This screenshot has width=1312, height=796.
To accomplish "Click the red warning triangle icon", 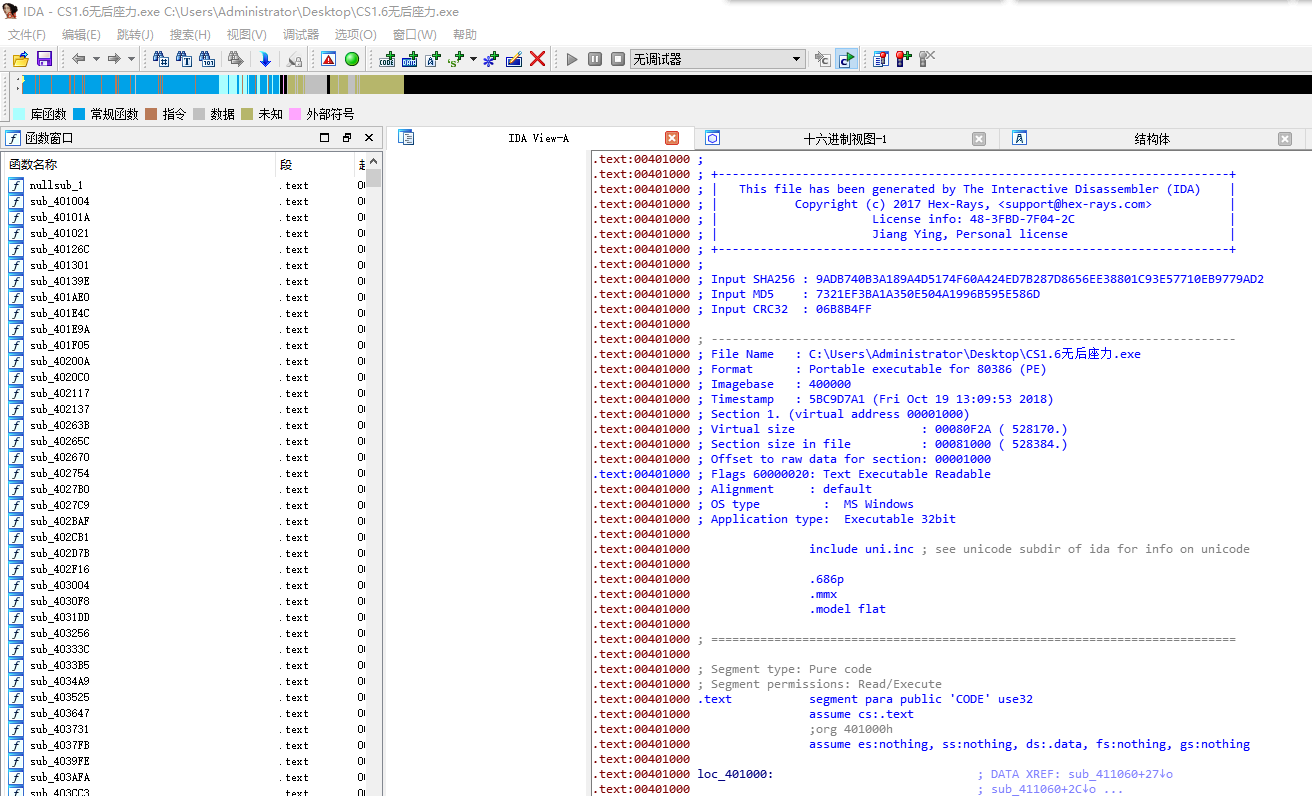I will (x=328, y=59).
